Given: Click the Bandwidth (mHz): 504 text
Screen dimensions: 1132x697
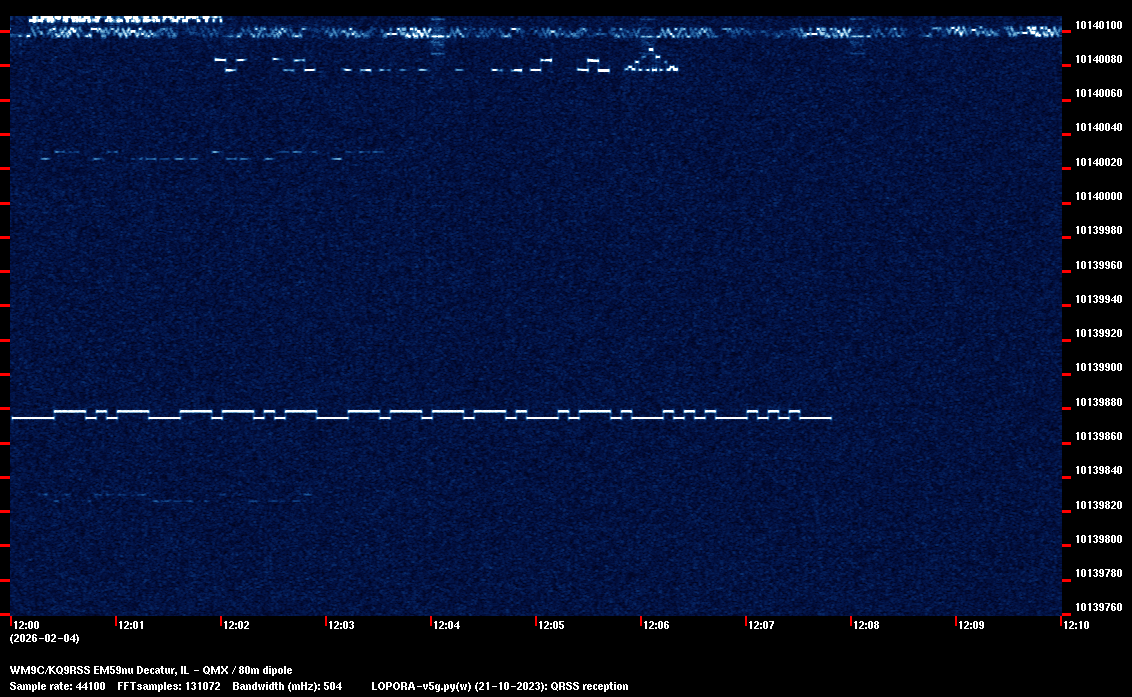Looking at the screenshot, I should [287, 686].
